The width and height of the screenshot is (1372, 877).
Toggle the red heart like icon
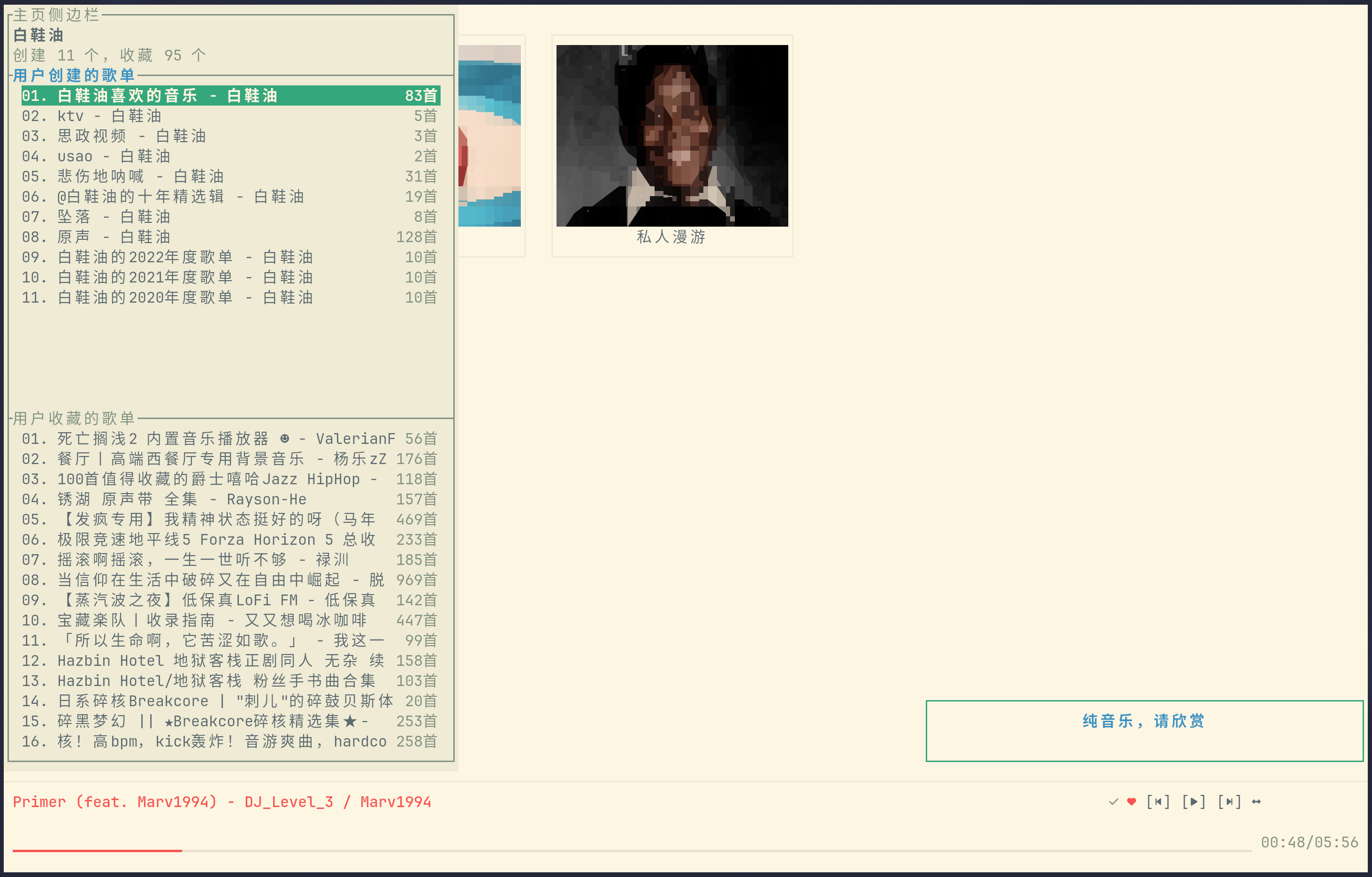point(1132,802)
